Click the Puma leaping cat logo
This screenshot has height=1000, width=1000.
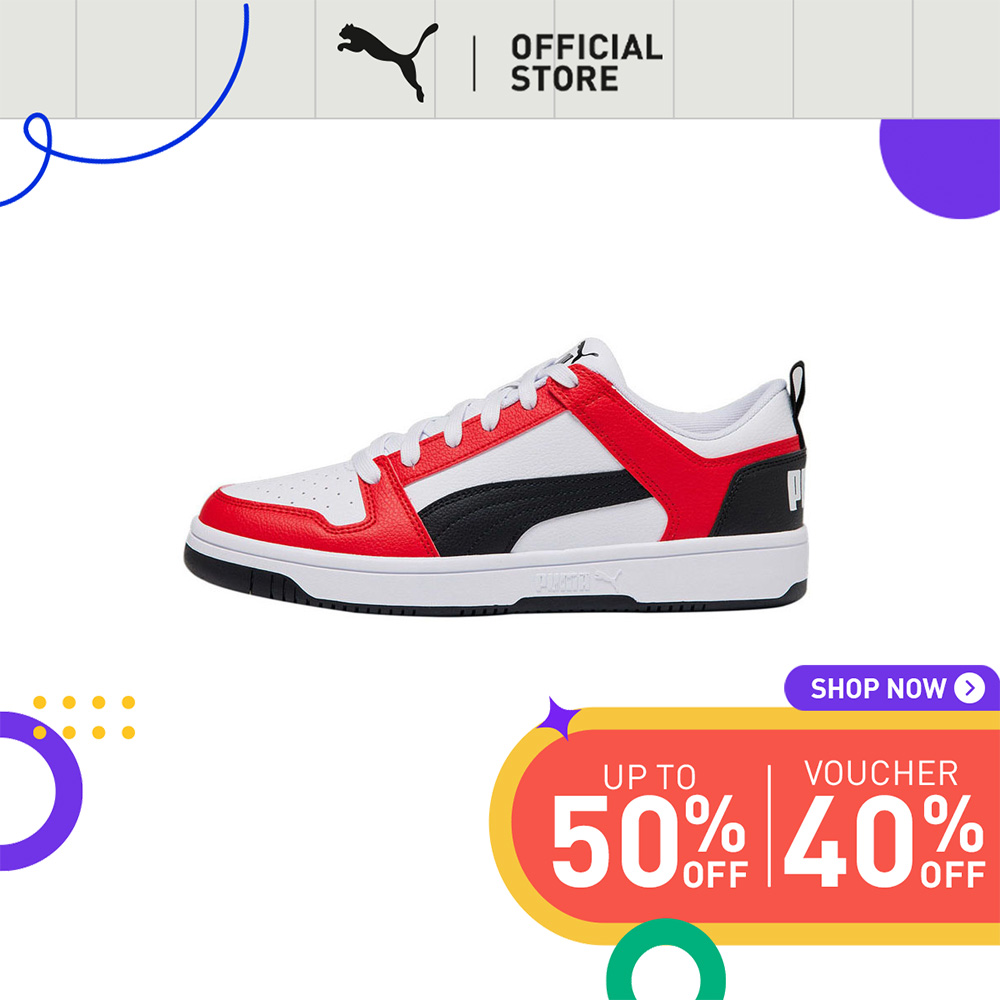tap(387, 61)
